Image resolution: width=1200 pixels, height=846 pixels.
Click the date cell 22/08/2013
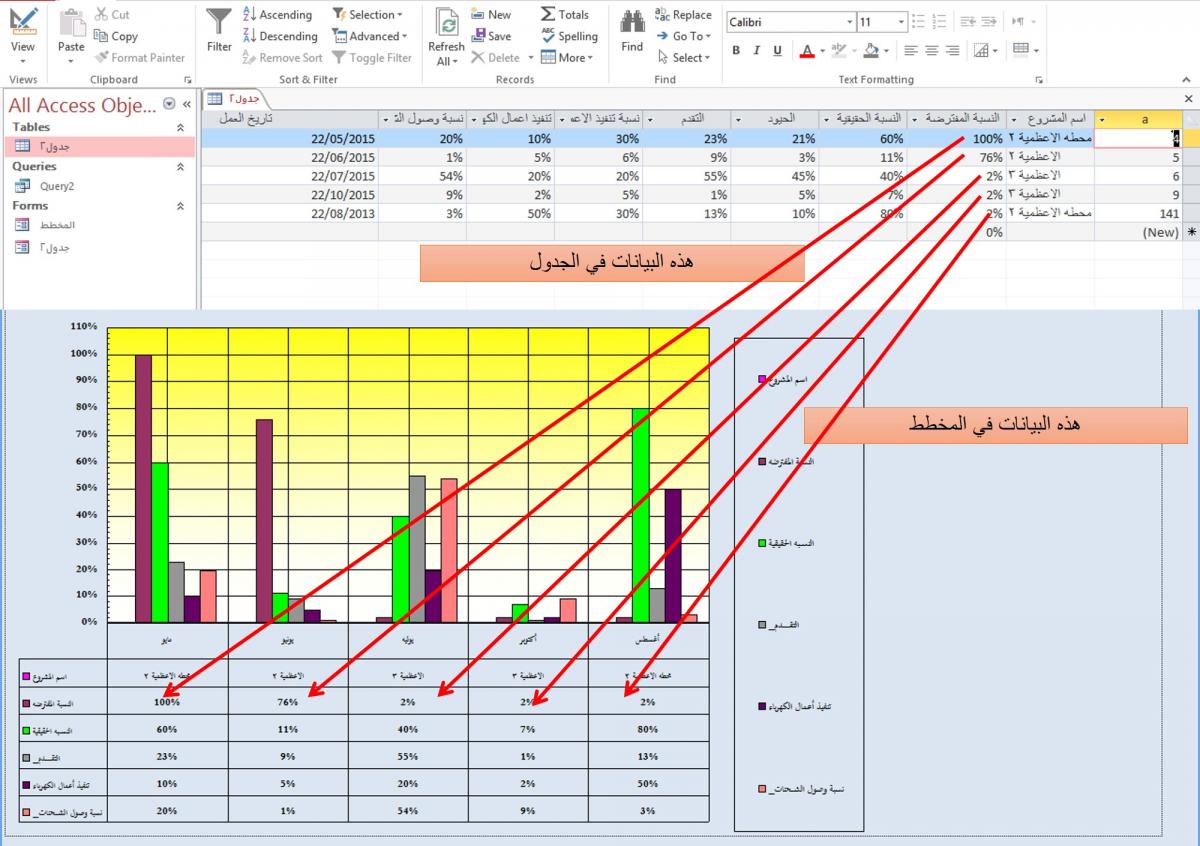[290, 213]
